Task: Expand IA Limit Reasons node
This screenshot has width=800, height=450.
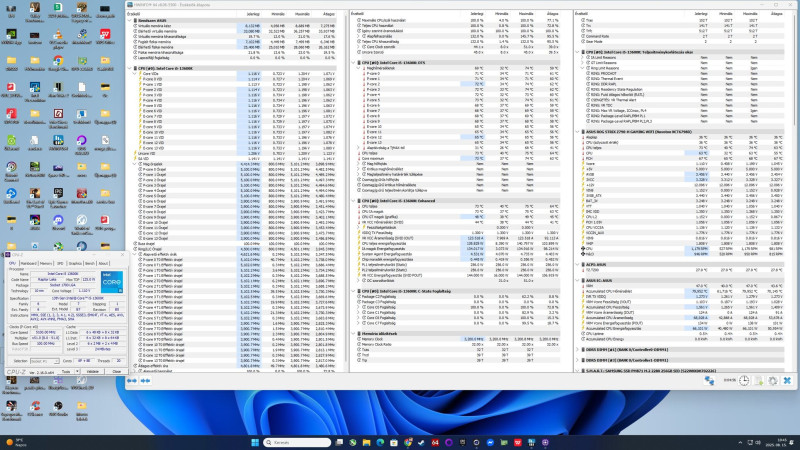Action: (x=582, y=58)
